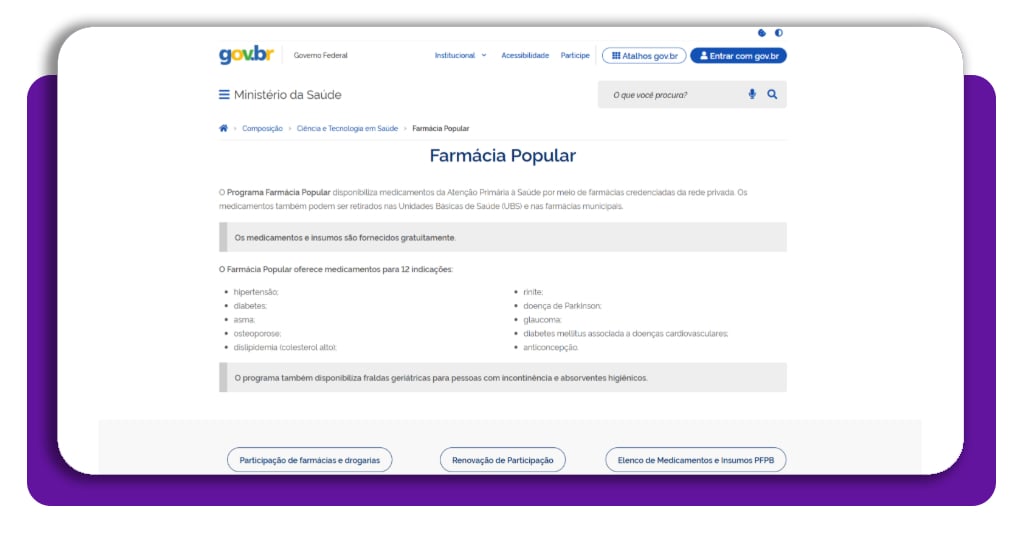The height and width of the screenshot is (536, 1024).
Task: Click Renovação de Participação button
Action: click(x=503, y=460)
